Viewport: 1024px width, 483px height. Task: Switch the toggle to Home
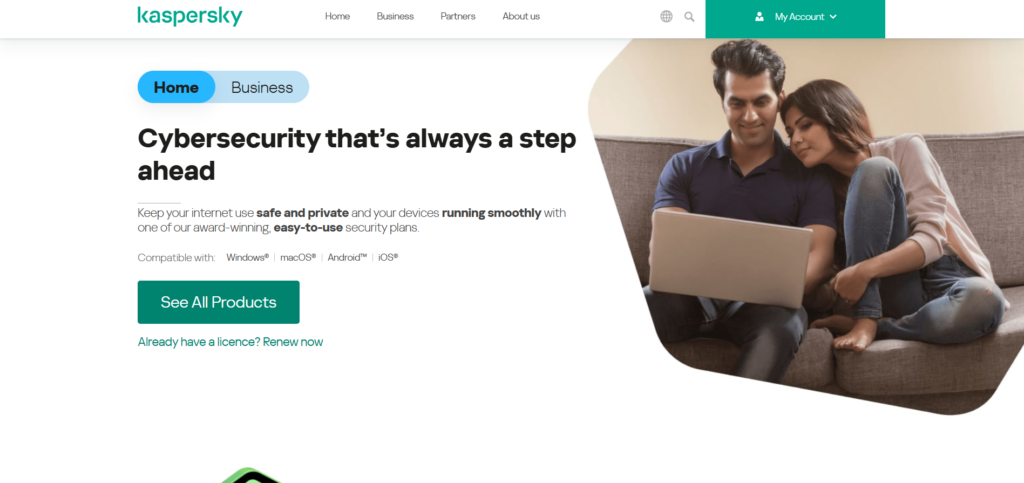point(176,87)
